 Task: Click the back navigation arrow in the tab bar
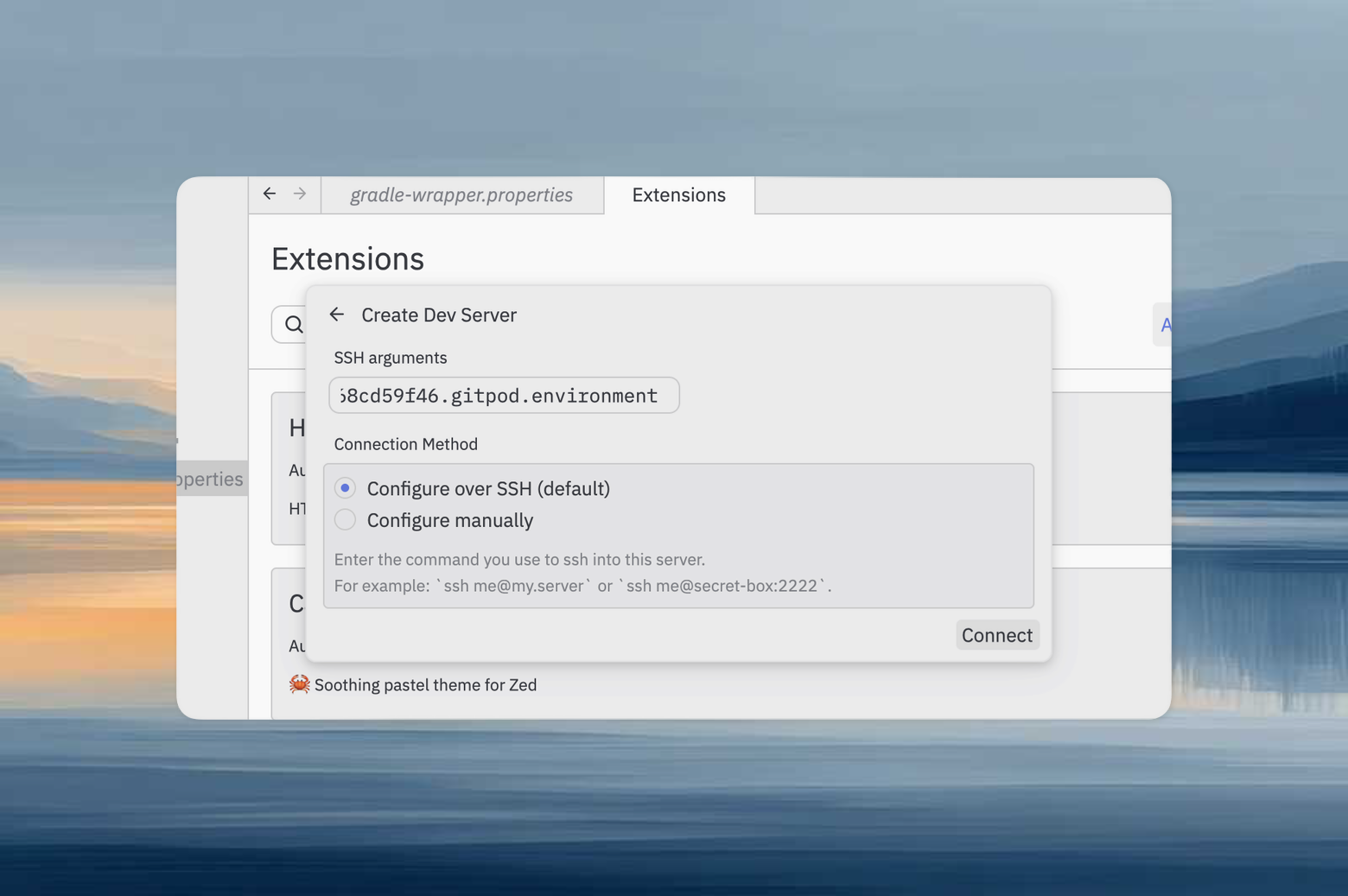click(270, 194)
